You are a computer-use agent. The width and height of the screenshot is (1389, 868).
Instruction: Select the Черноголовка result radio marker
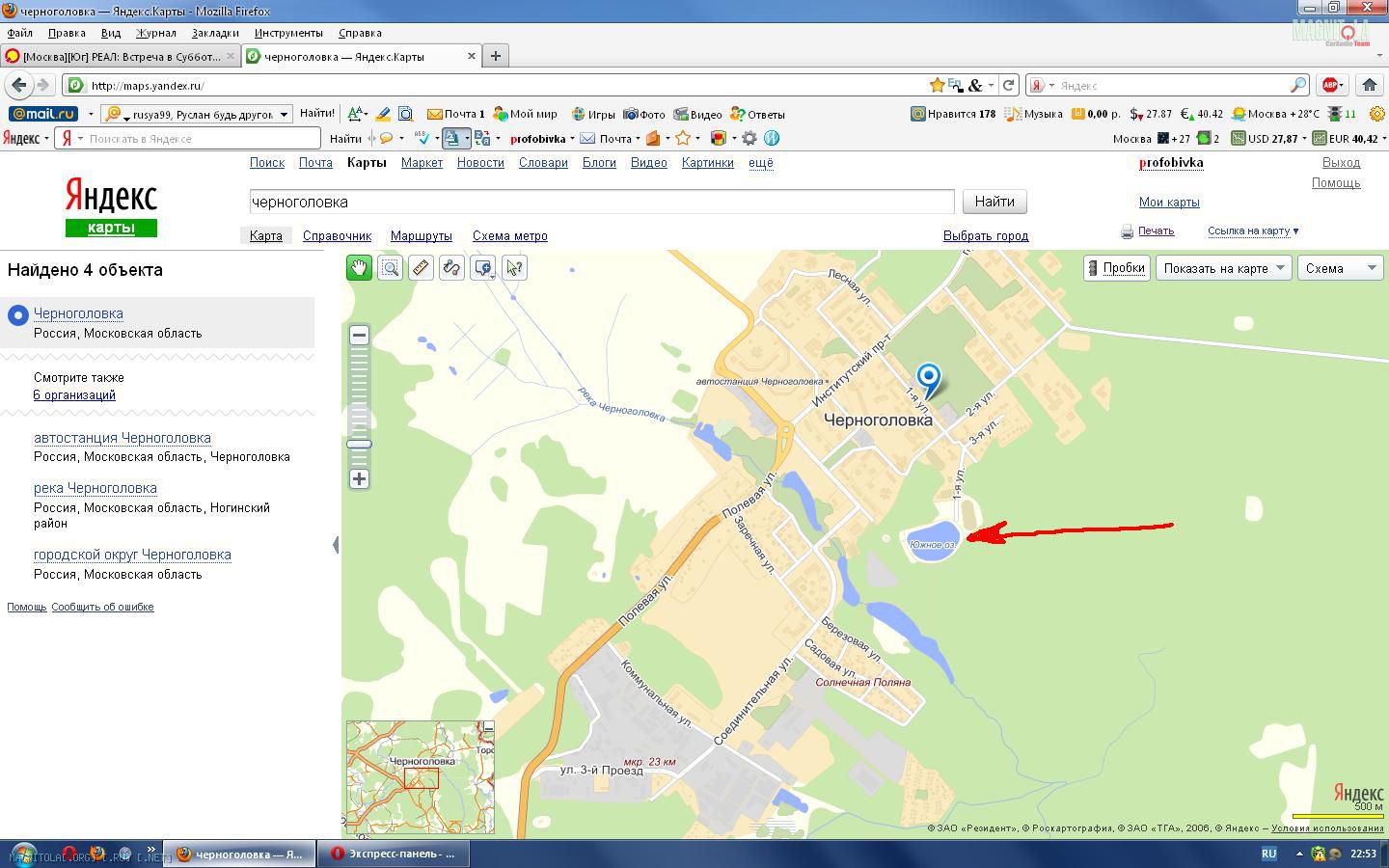(18, 315)
